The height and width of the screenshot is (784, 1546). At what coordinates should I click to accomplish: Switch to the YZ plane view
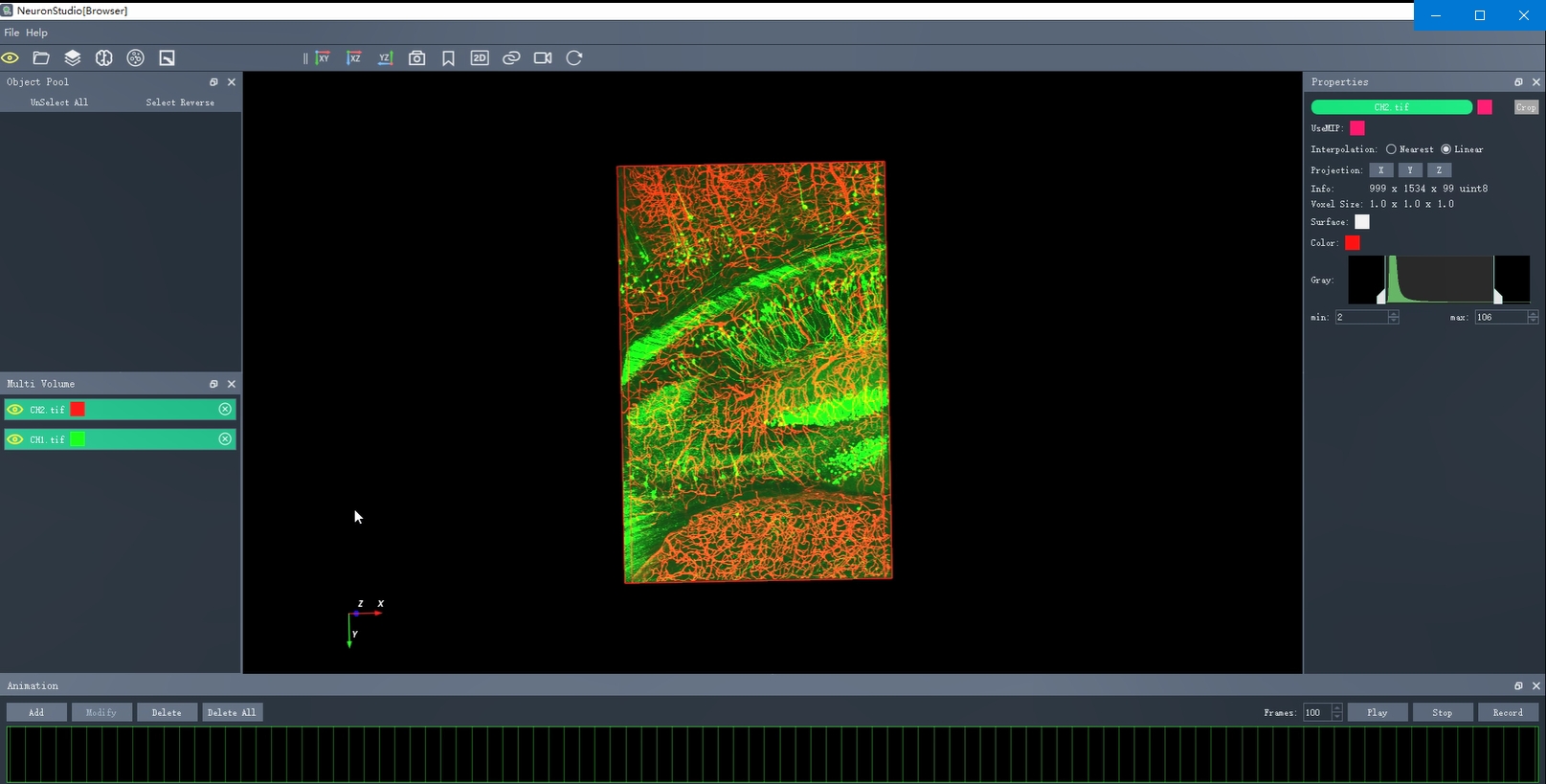385,58
